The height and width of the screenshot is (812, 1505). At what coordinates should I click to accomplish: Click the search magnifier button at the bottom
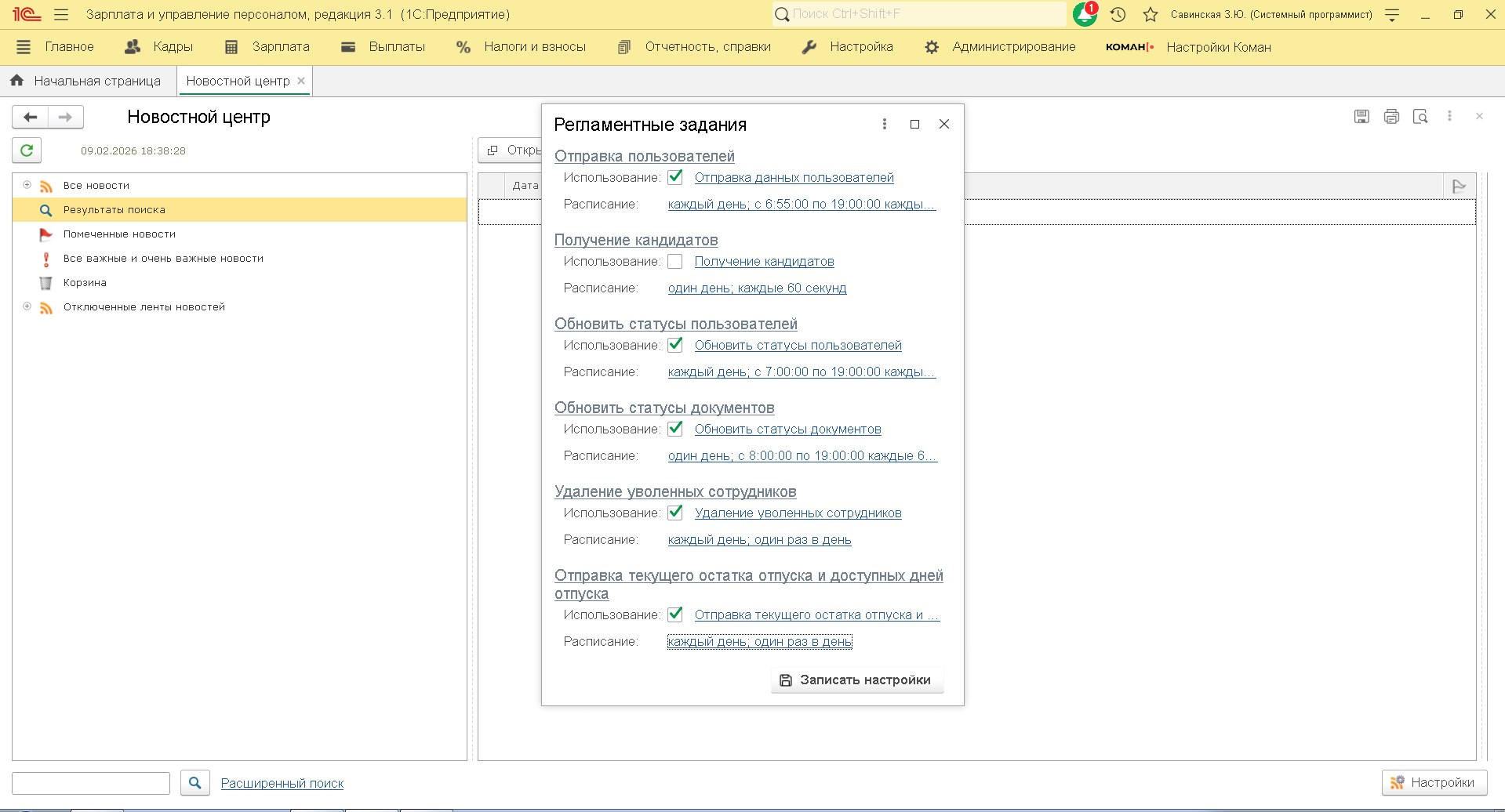[x=194, y=782]
